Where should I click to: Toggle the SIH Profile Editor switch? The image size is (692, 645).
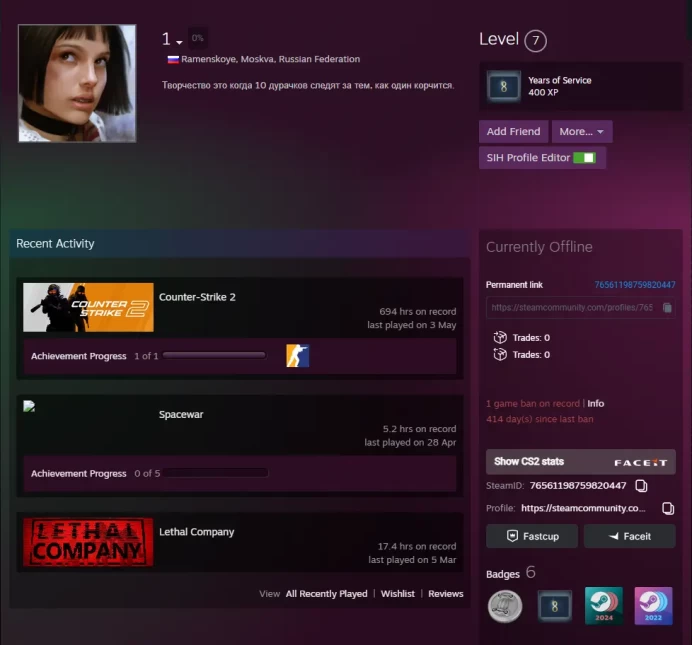point(584,158)
